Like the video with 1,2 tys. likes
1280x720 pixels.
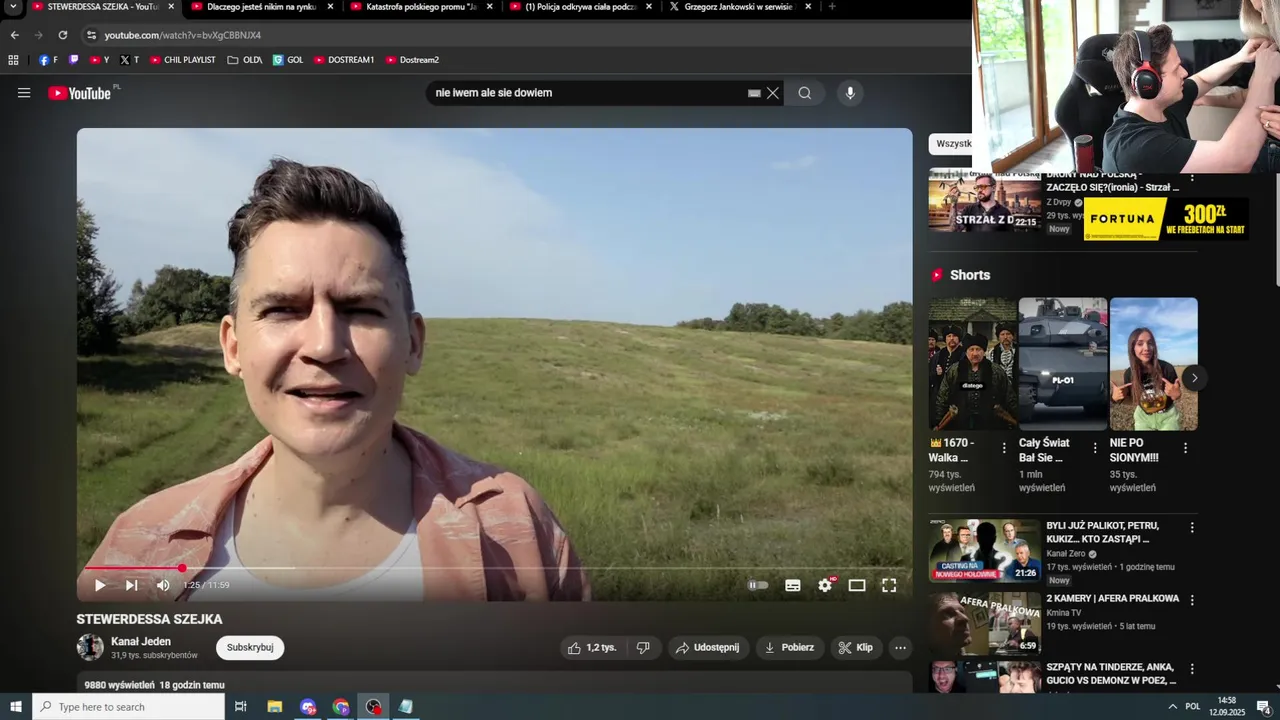[x=592, y=648]
